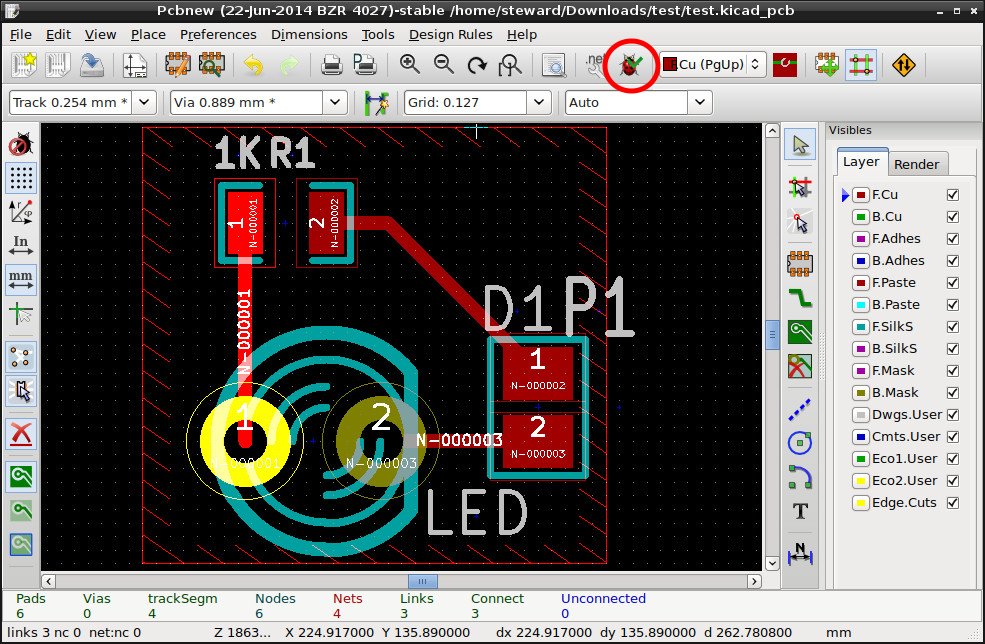Toggle B.Cu layer visibility checkbox
Image resolution: width=985 pixels, height=644 pixels.
coord(952,217)
